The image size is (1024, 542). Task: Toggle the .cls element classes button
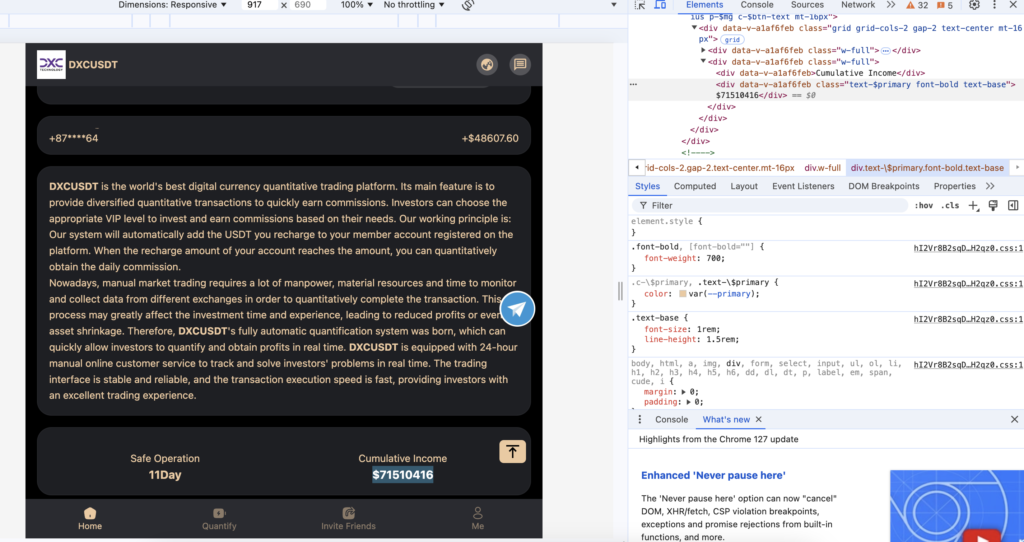[x=950, y=205]
